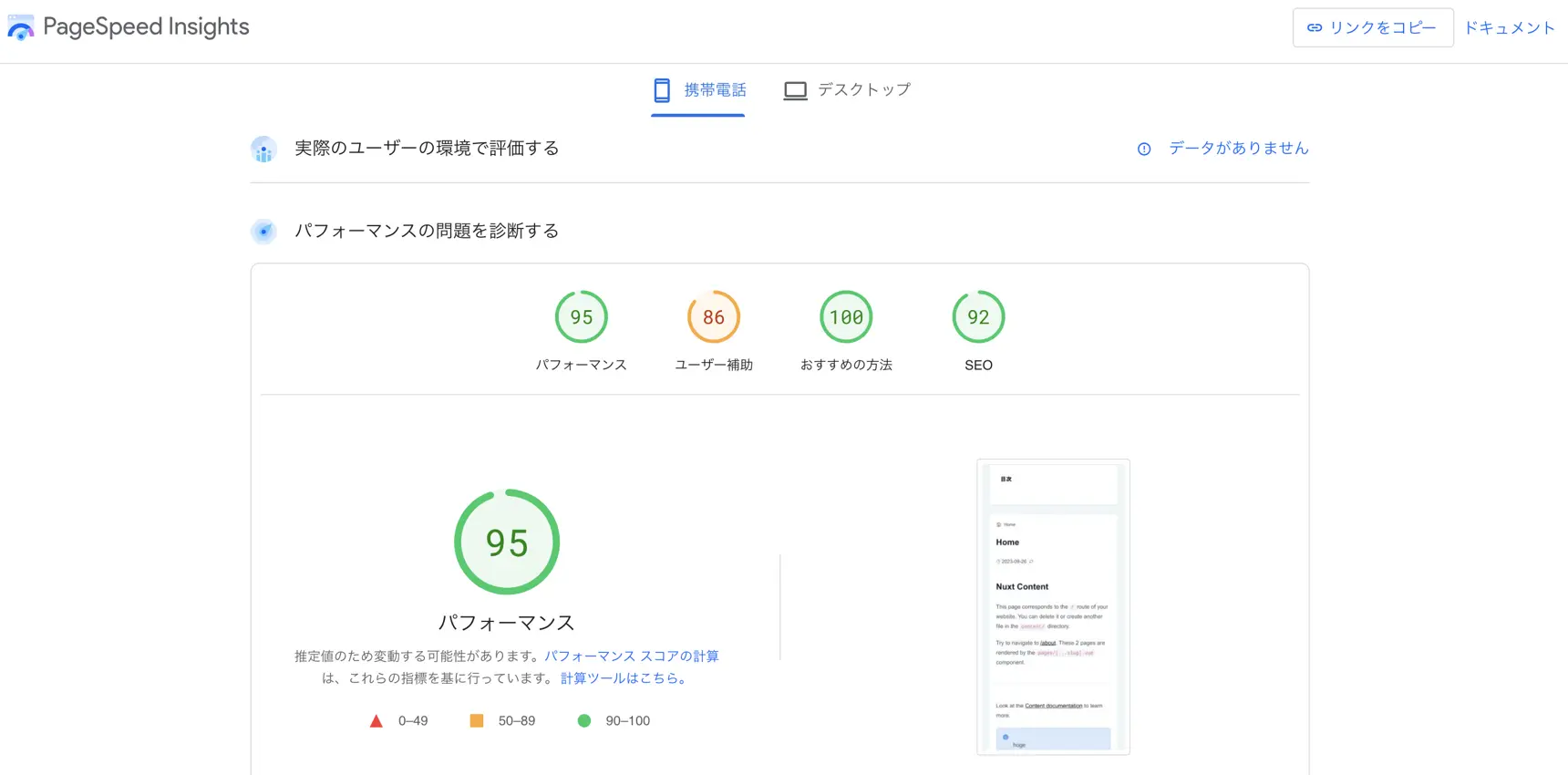The height and width of the screenshot is (775, 1568).
Task: Click the PageSpeed Insights logo icon
Action: click(x=21, y=28)
